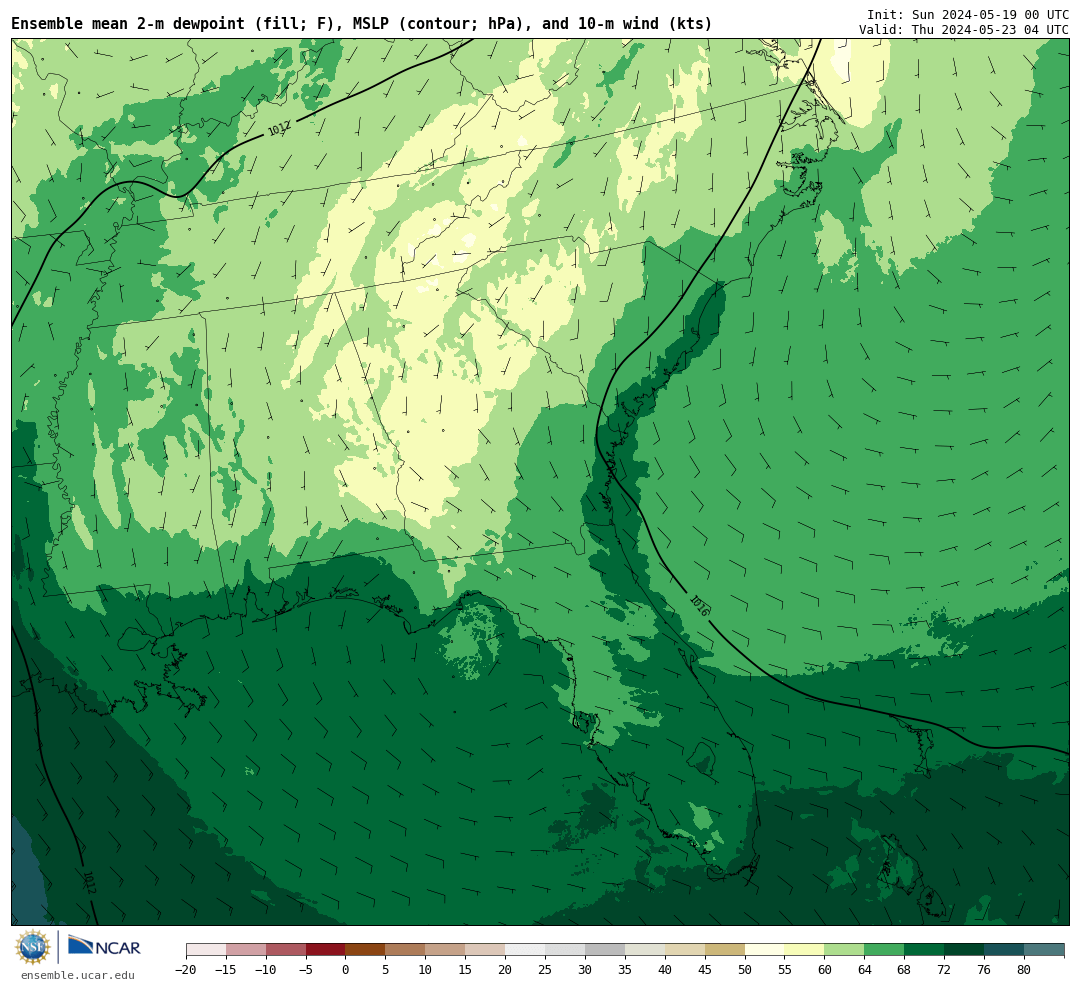Click the 1016 contour label off the Florida coast
This screenshot has height=988, width=1080.
pyautogui.click(x=700, y=606)
